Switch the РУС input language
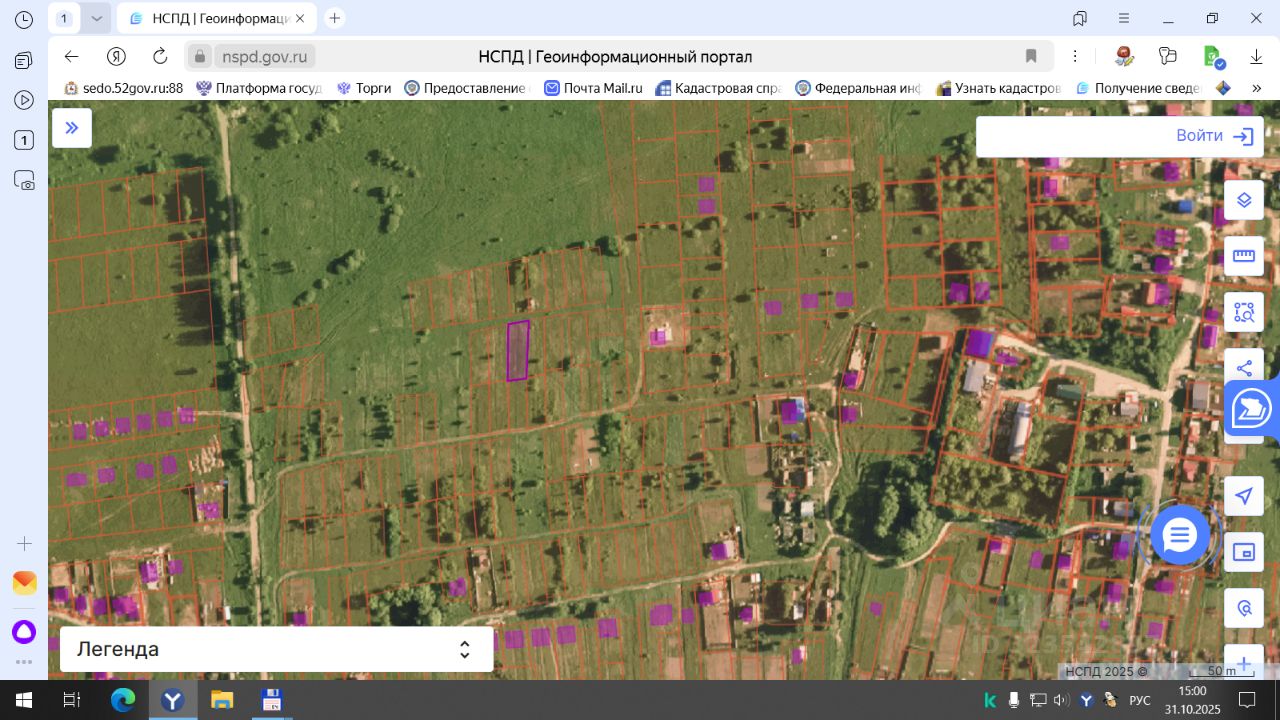1280x720 pixels. 1140,700
